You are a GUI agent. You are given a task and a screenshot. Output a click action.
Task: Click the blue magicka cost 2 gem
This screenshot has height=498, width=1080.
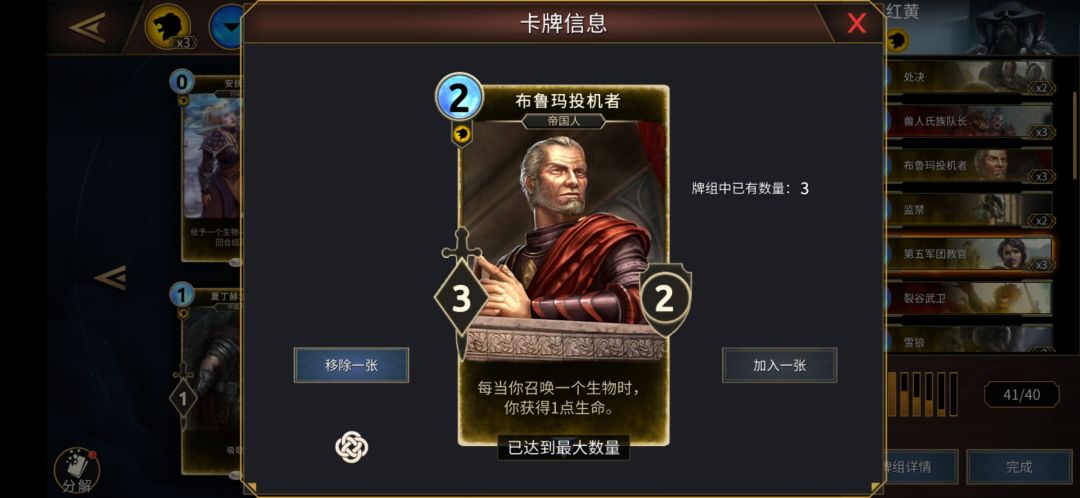point(459,98)
